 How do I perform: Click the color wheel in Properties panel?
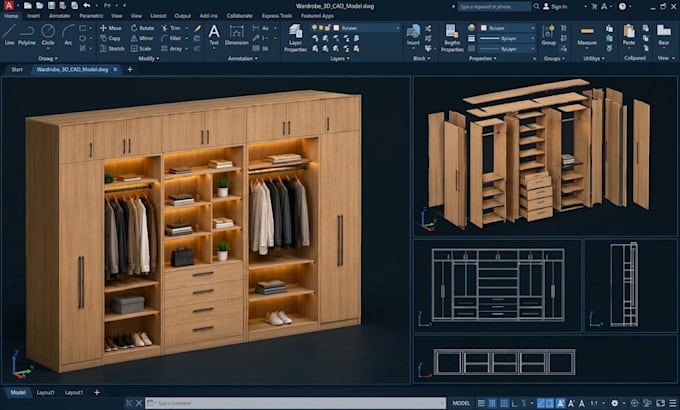471,28
